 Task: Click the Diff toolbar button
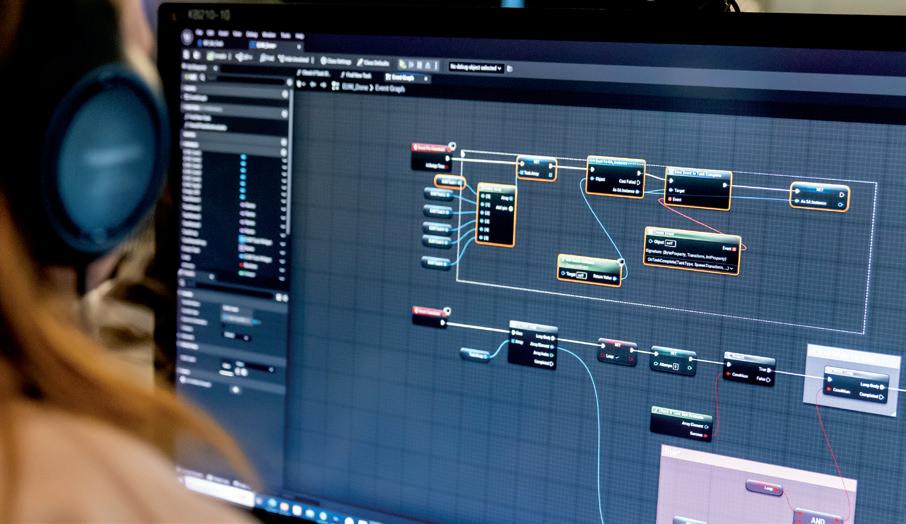(x=244, y=57)
